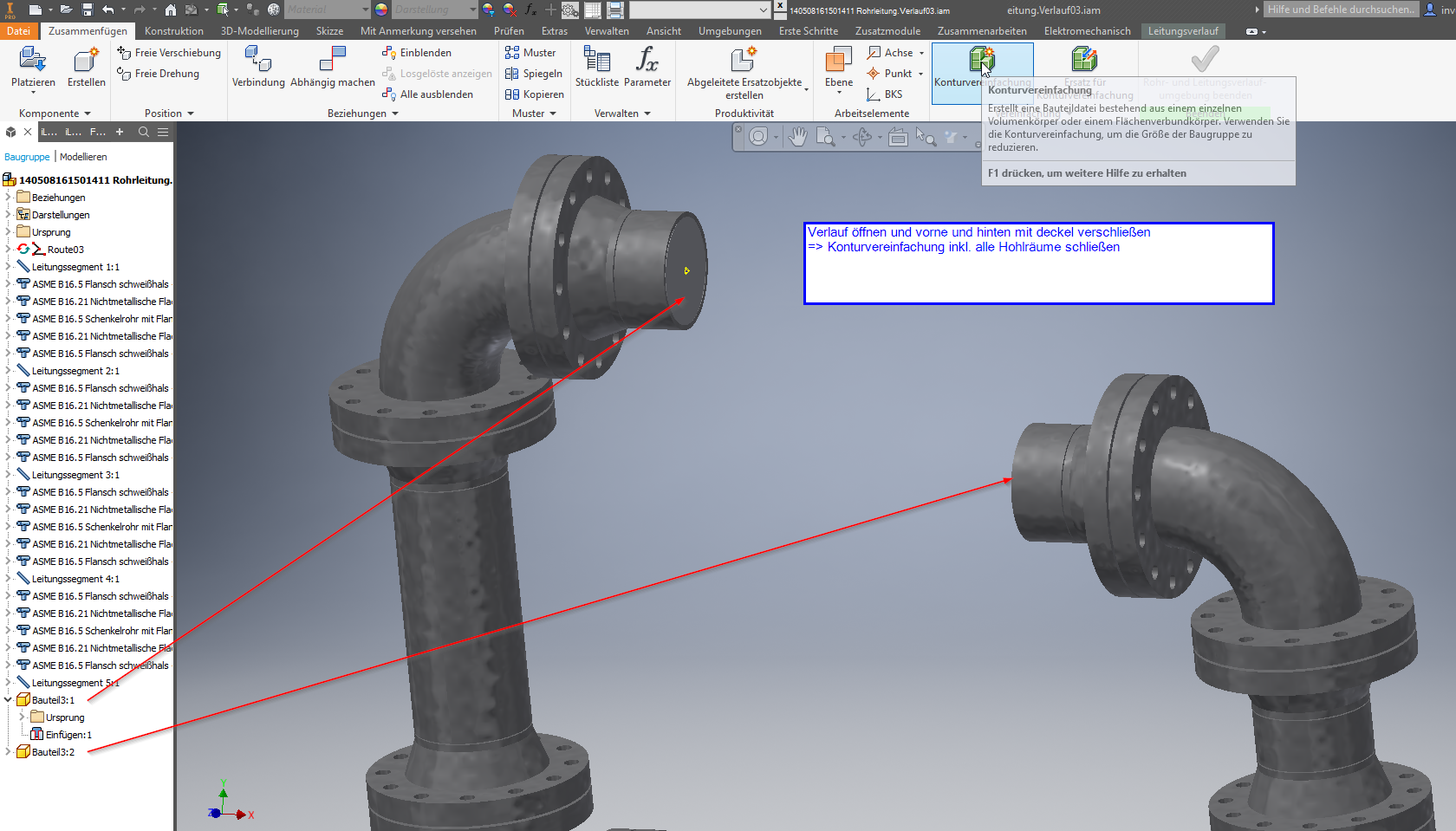
Task: Switch to the Konstruktion ribbon tab
Action: [174, 30]
